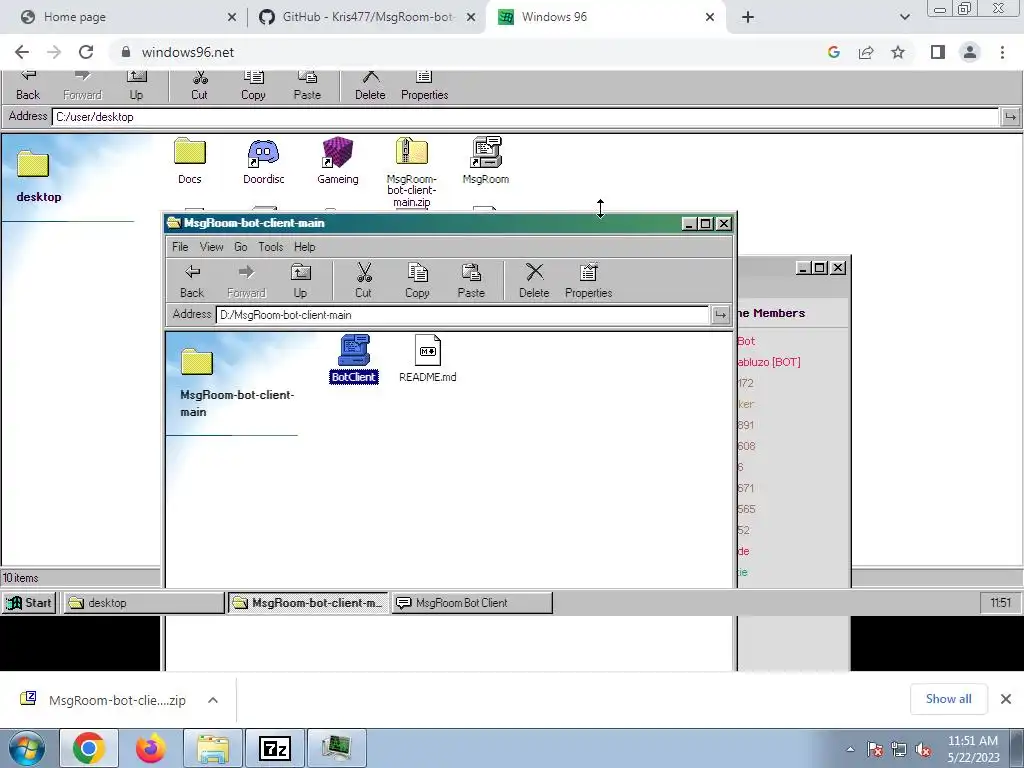Select abluzo [BOT] in Members list

coord(769,362)
